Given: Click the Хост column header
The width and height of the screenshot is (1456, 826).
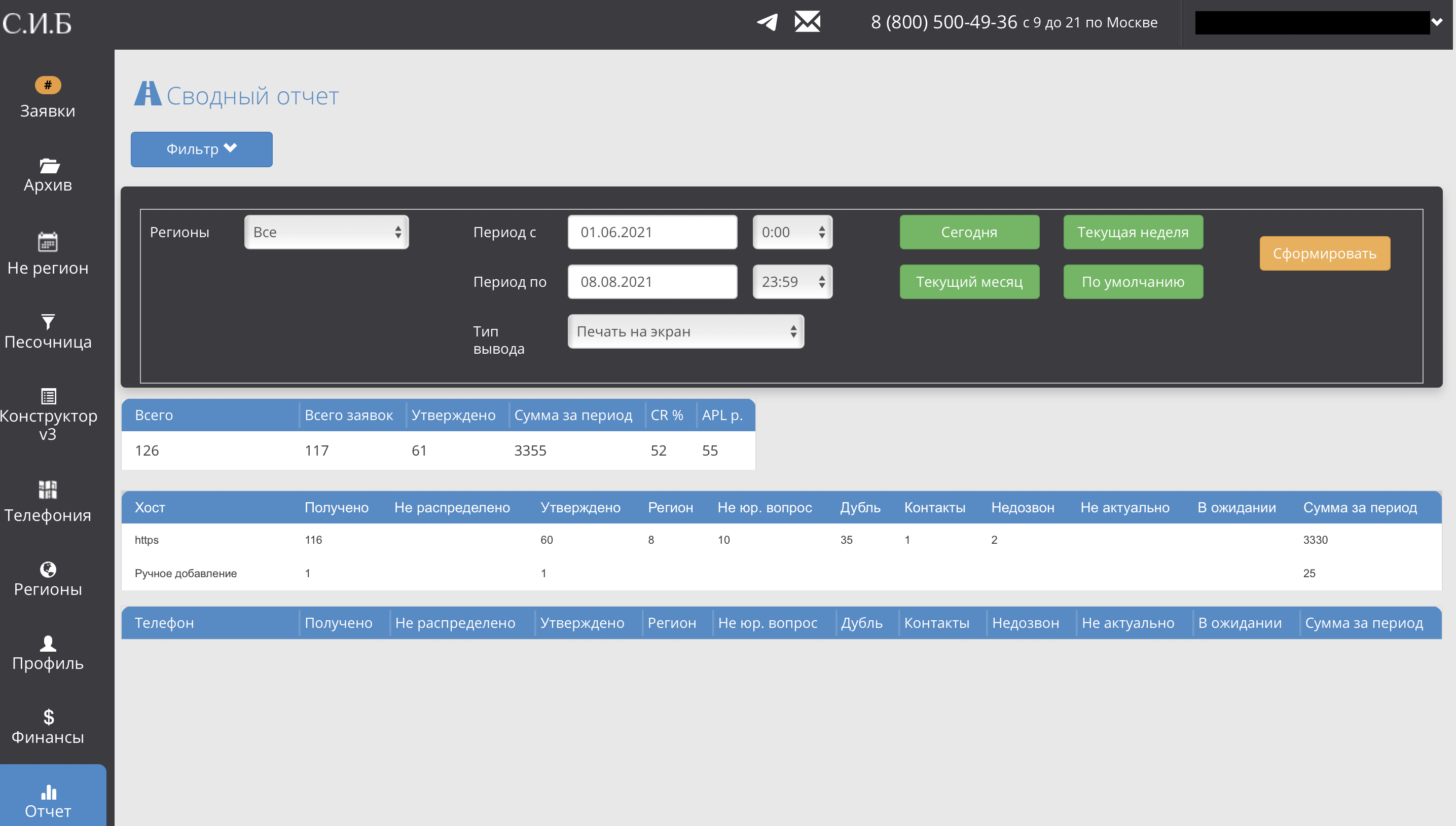Looking at the screenshot, I should 150,507.
